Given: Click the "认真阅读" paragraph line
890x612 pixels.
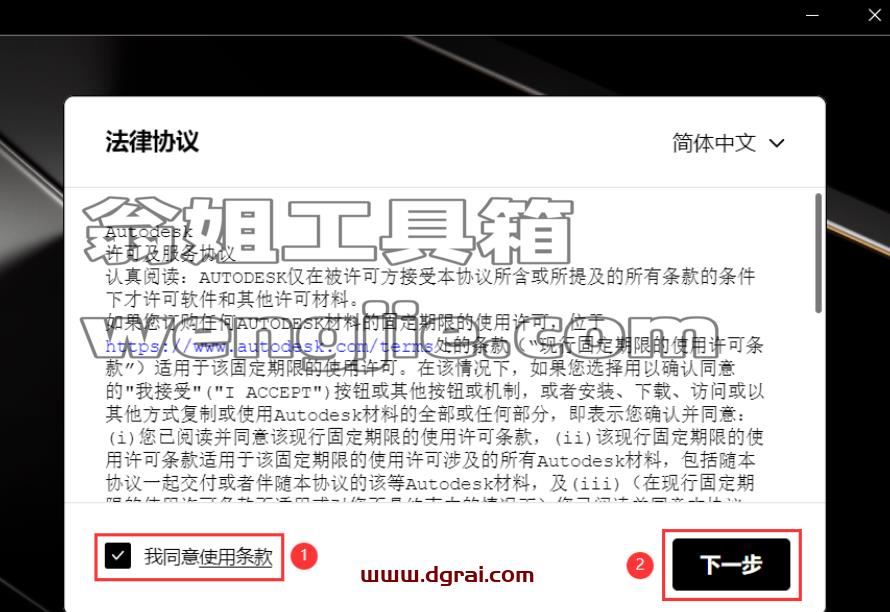Looking at the screenshot, I should click(430, 276).
